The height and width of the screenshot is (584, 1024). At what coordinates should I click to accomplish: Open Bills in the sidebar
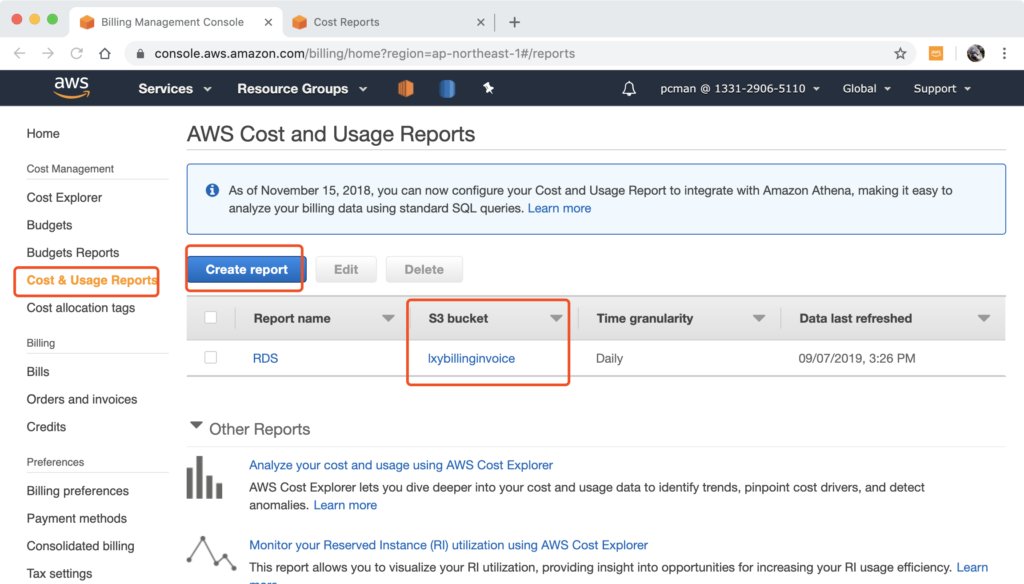(38, 372)
